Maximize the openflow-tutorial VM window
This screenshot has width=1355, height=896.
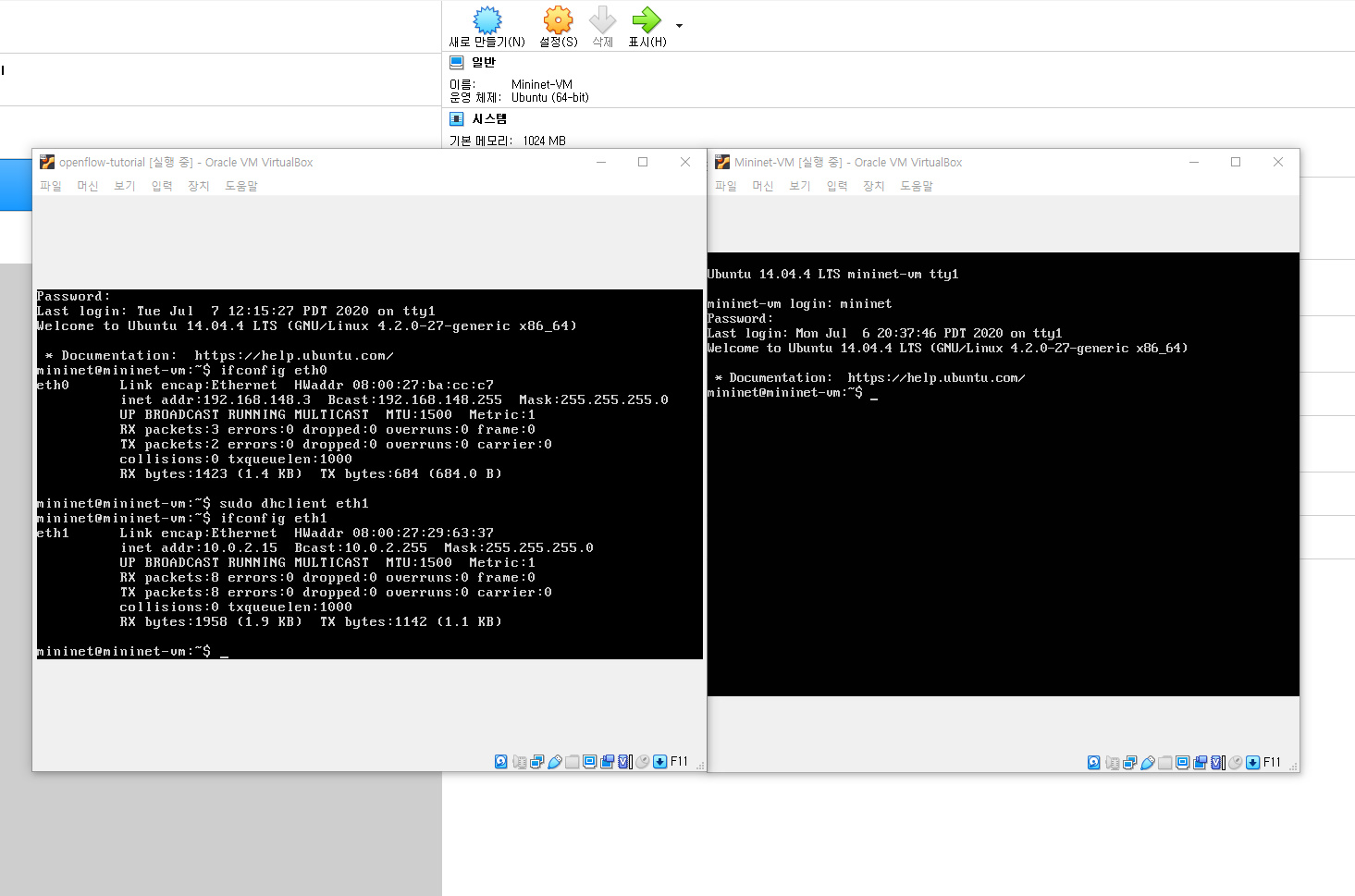click(643, 162)
